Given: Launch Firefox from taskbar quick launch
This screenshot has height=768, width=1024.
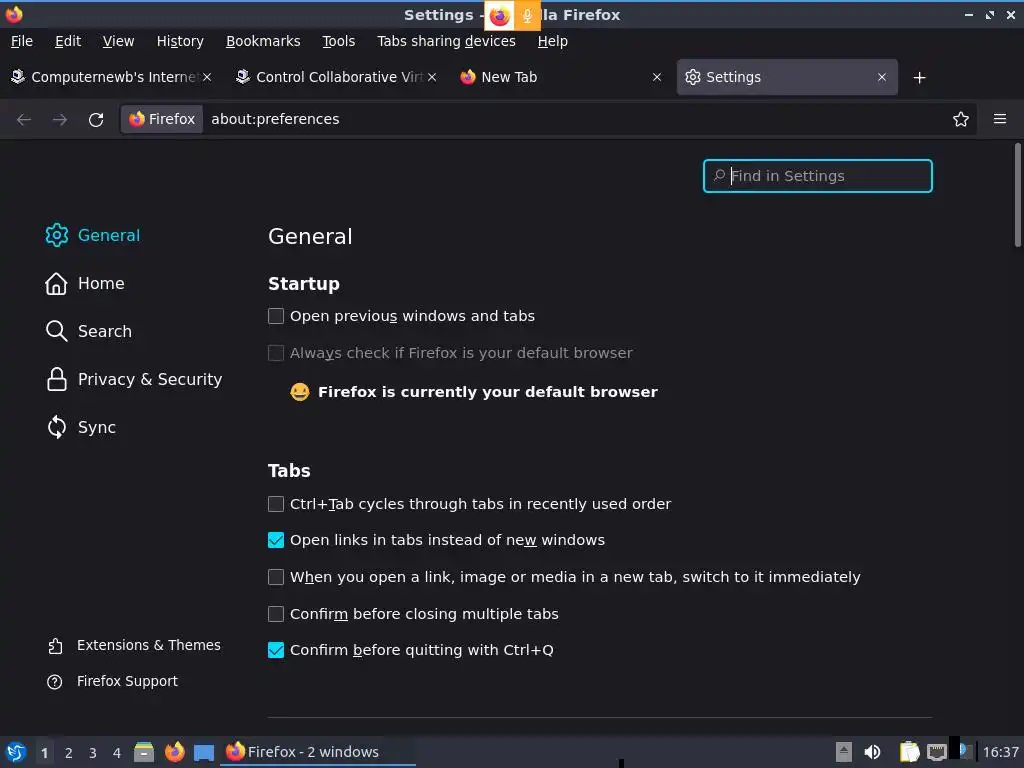Looking at the screenshot, I should [174, 752].
